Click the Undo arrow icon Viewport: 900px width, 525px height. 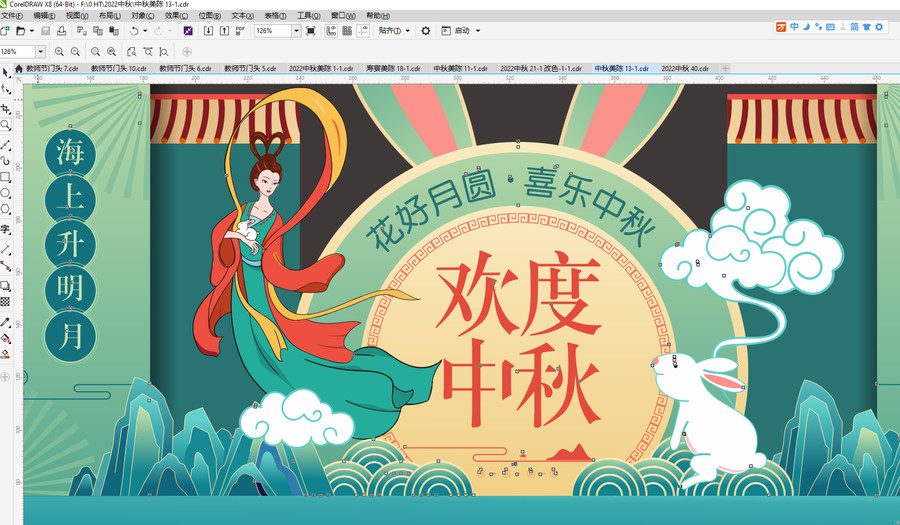pyautogui.click(x=134, y=30)
